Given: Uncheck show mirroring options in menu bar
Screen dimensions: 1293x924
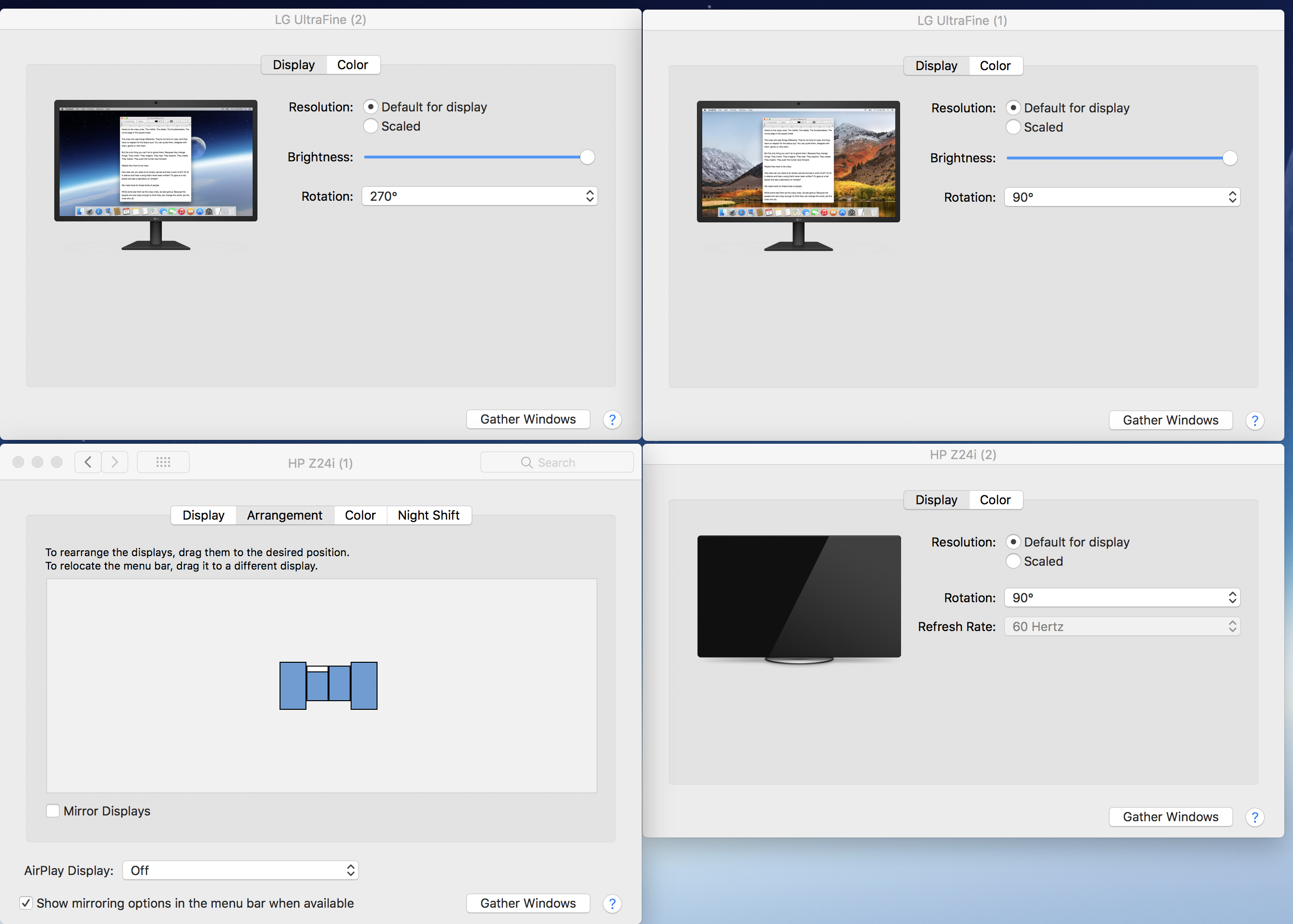Looking at the screenshot, I should (26, 903).
